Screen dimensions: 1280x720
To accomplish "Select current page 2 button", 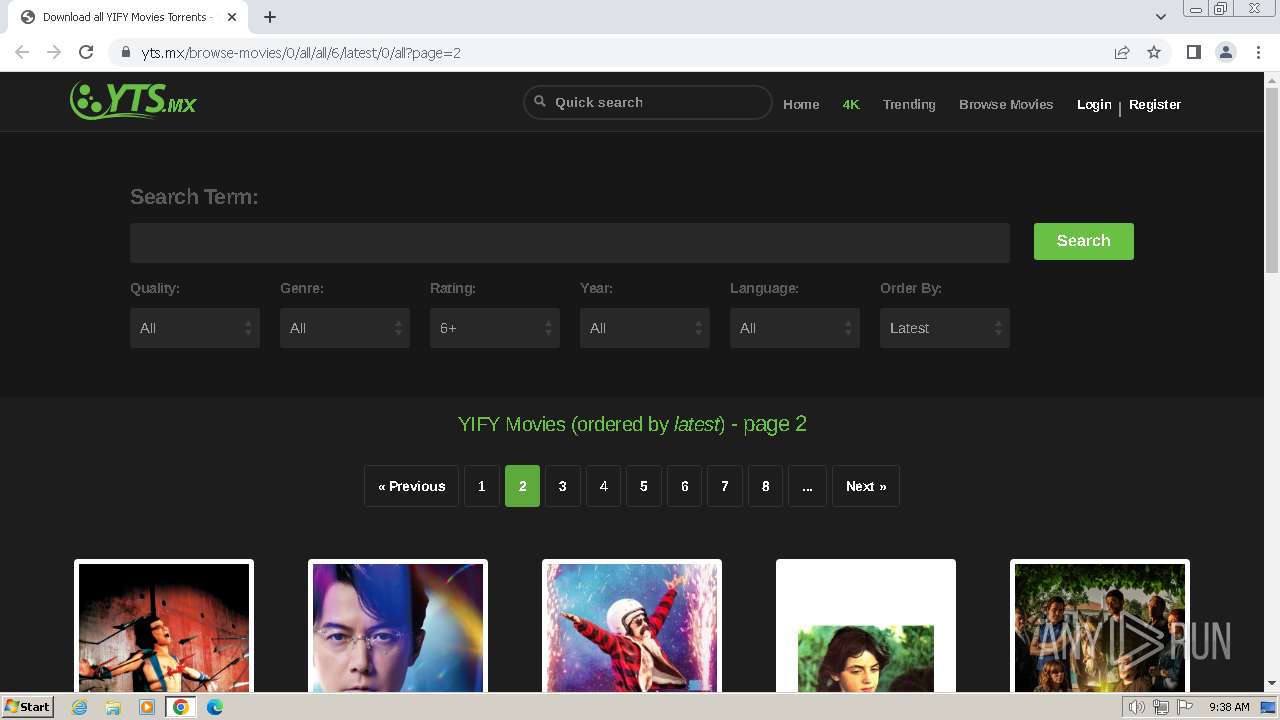I will tap(522, 486).
